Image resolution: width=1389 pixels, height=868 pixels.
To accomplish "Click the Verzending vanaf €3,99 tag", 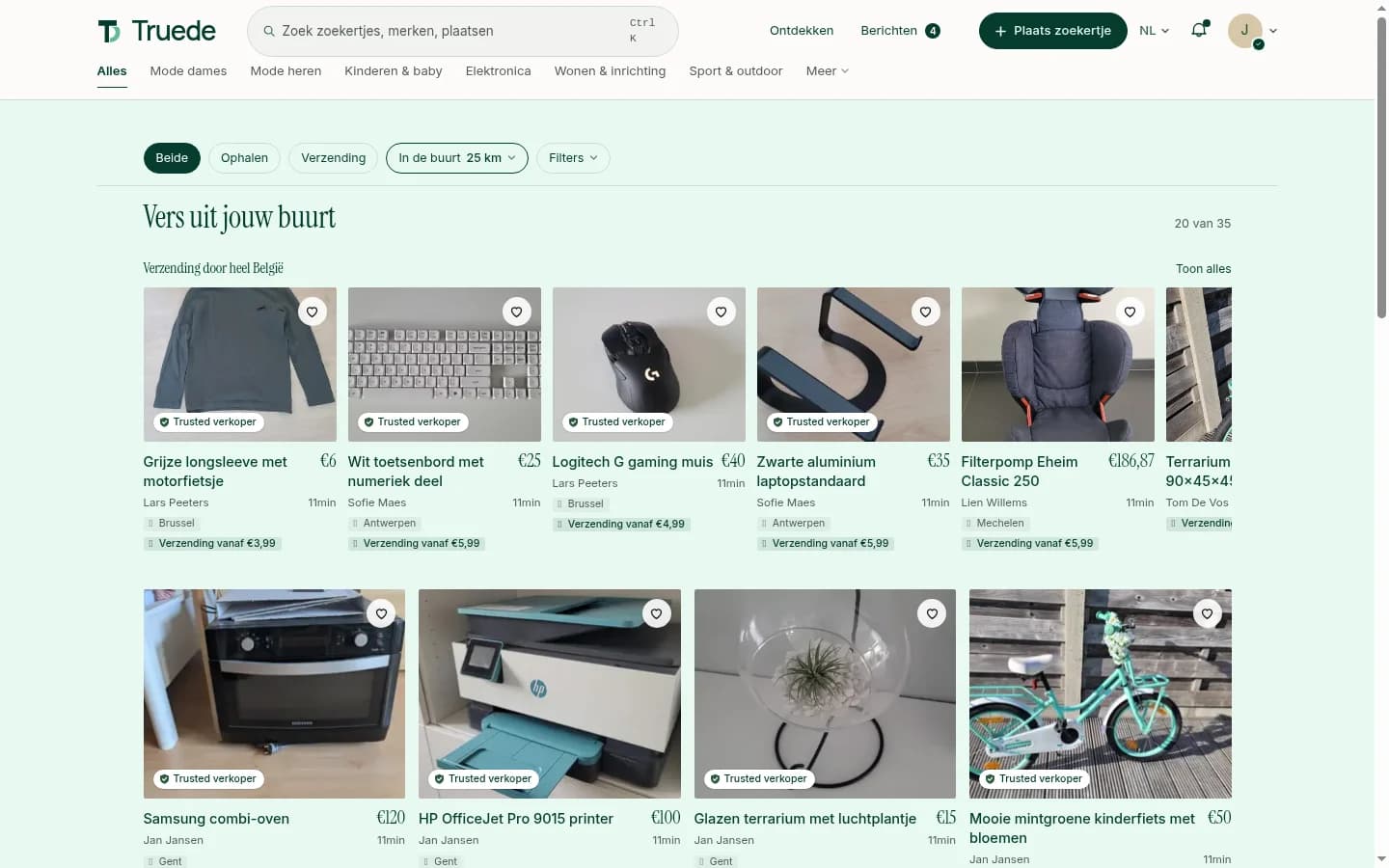I will click(212, 544).
